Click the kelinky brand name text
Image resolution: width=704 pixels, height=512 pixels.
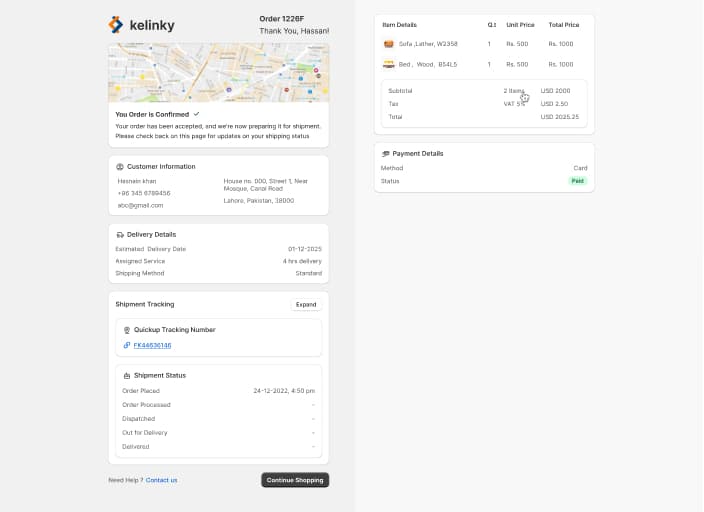click(x=152, y=25)
